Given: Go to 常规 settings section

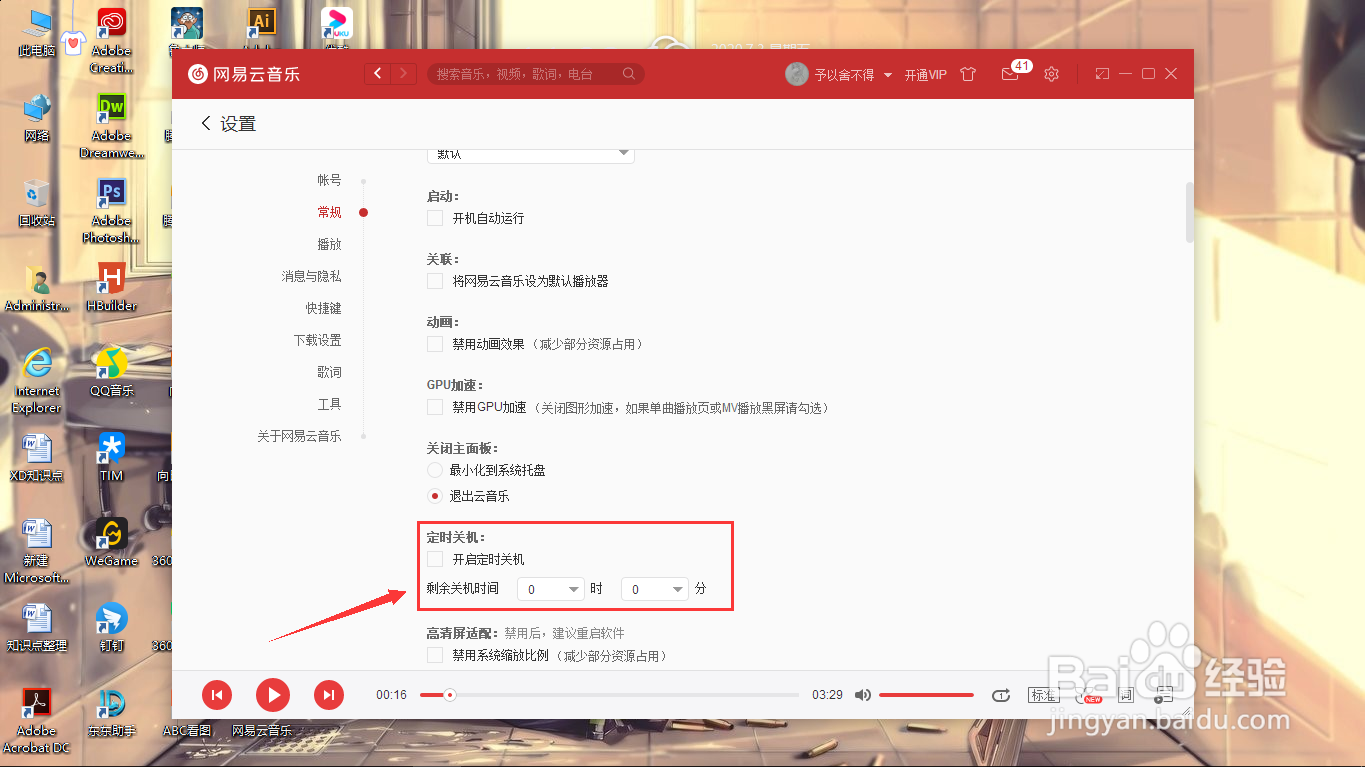Looking at the screenshot, I should tap(329, 212).
